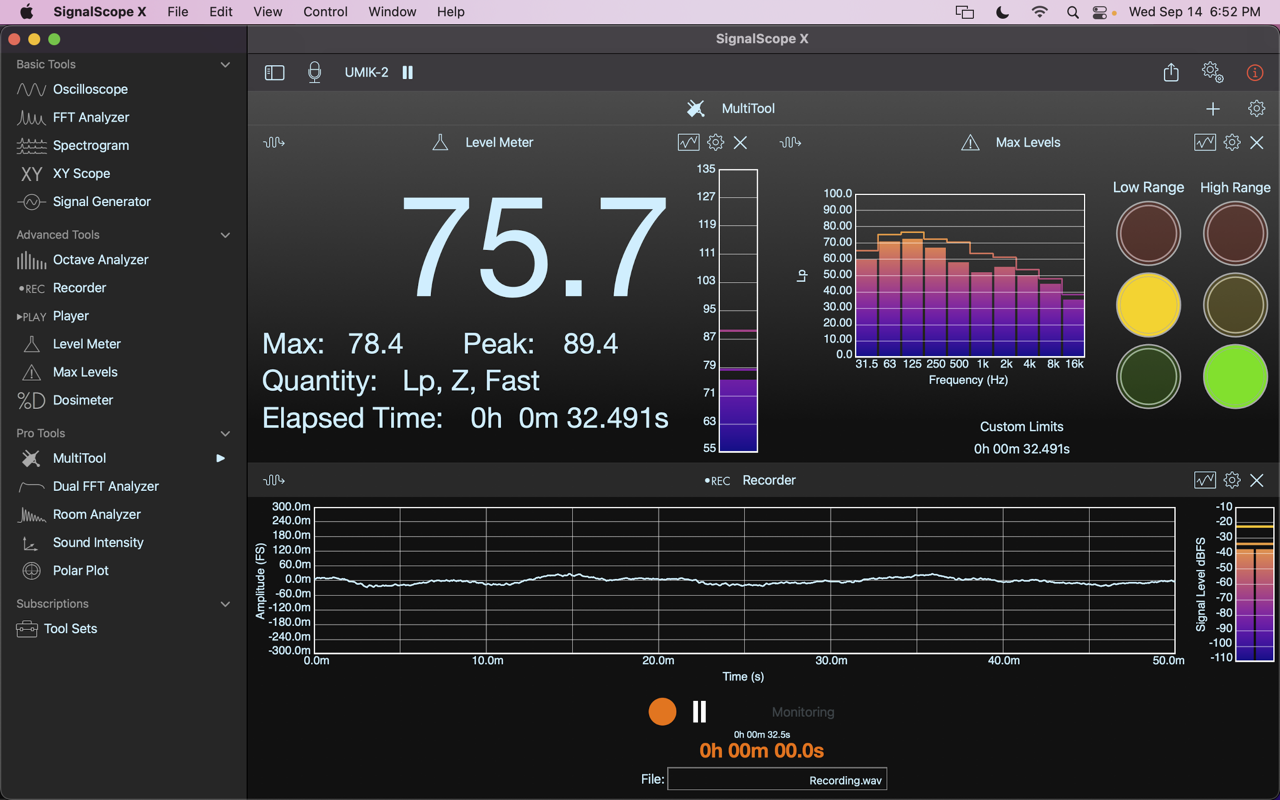
Task: Click the Signal Level dBFS meter bar
Action: pos(1254,584)
